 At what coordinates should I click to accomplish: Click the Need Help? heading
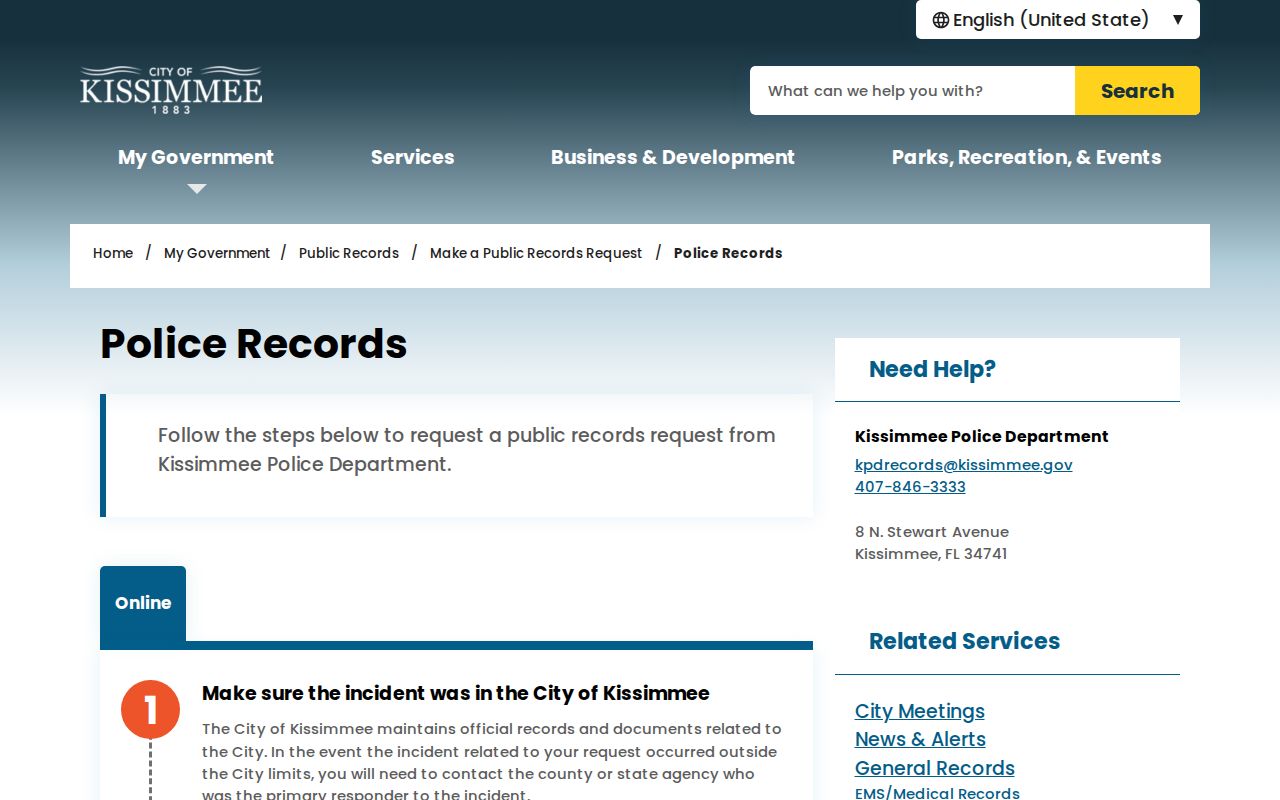[932, 369]
